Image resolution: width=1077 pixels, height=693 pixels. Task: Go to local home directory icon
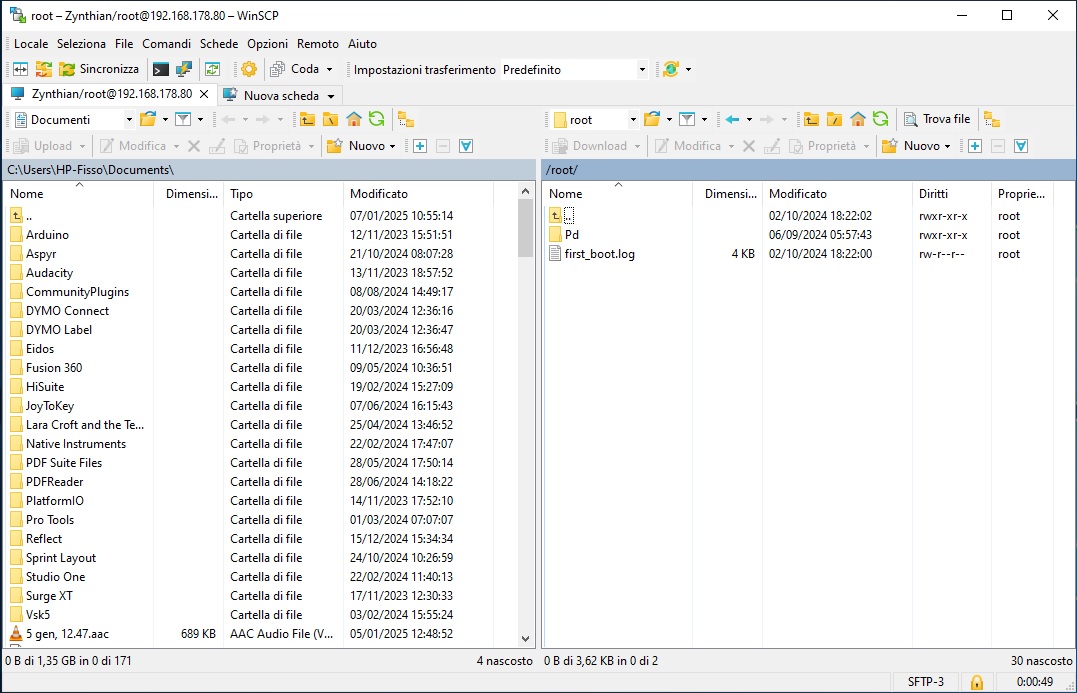[x=354, y=120]
